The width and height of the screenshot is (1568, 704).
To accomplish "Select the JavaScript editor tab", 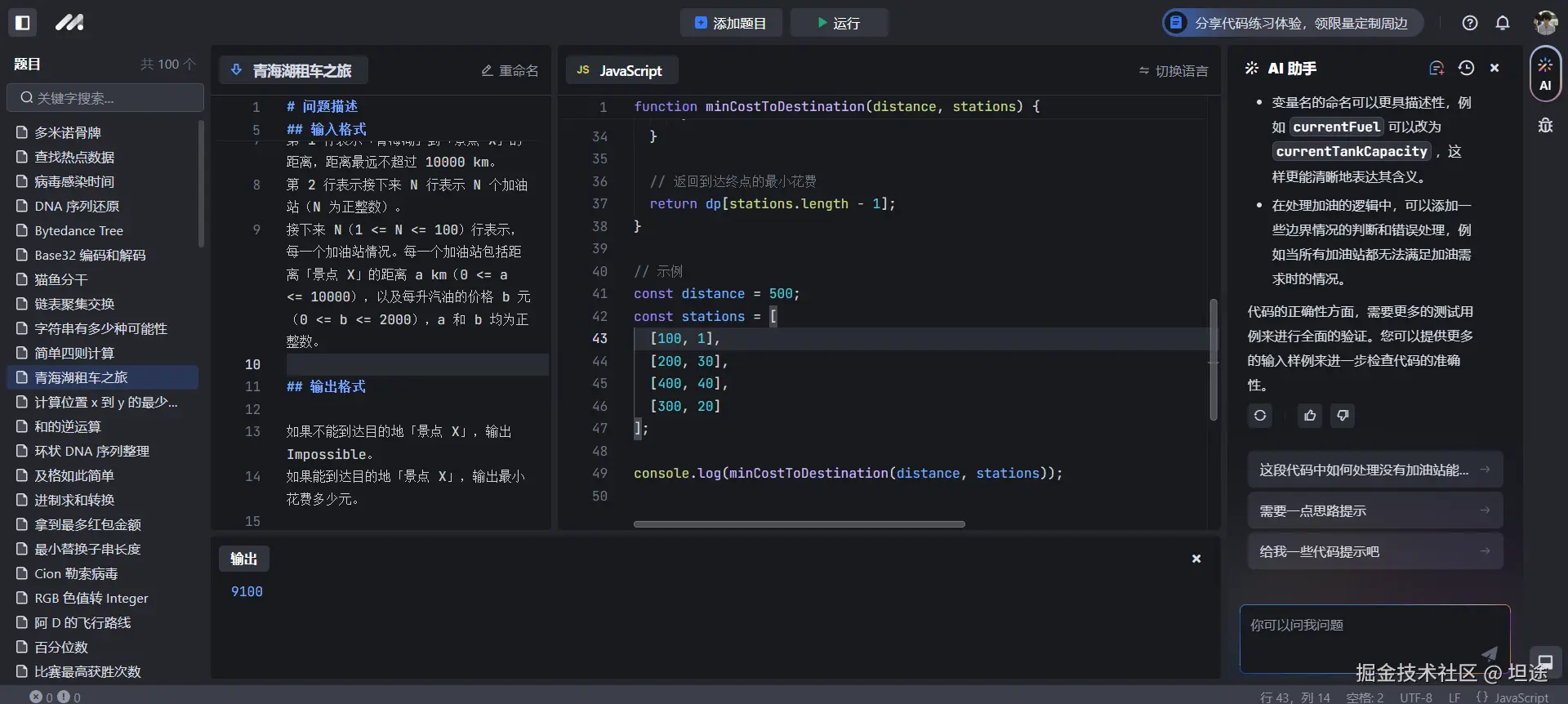I will [x=621, y=71].
